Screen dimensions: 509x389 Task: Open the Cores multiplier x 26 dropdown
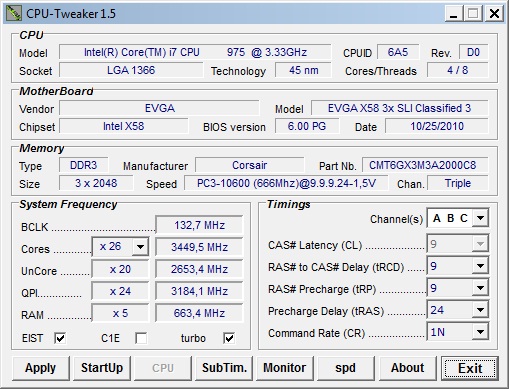pyautogui.click(x=120, y=247)
